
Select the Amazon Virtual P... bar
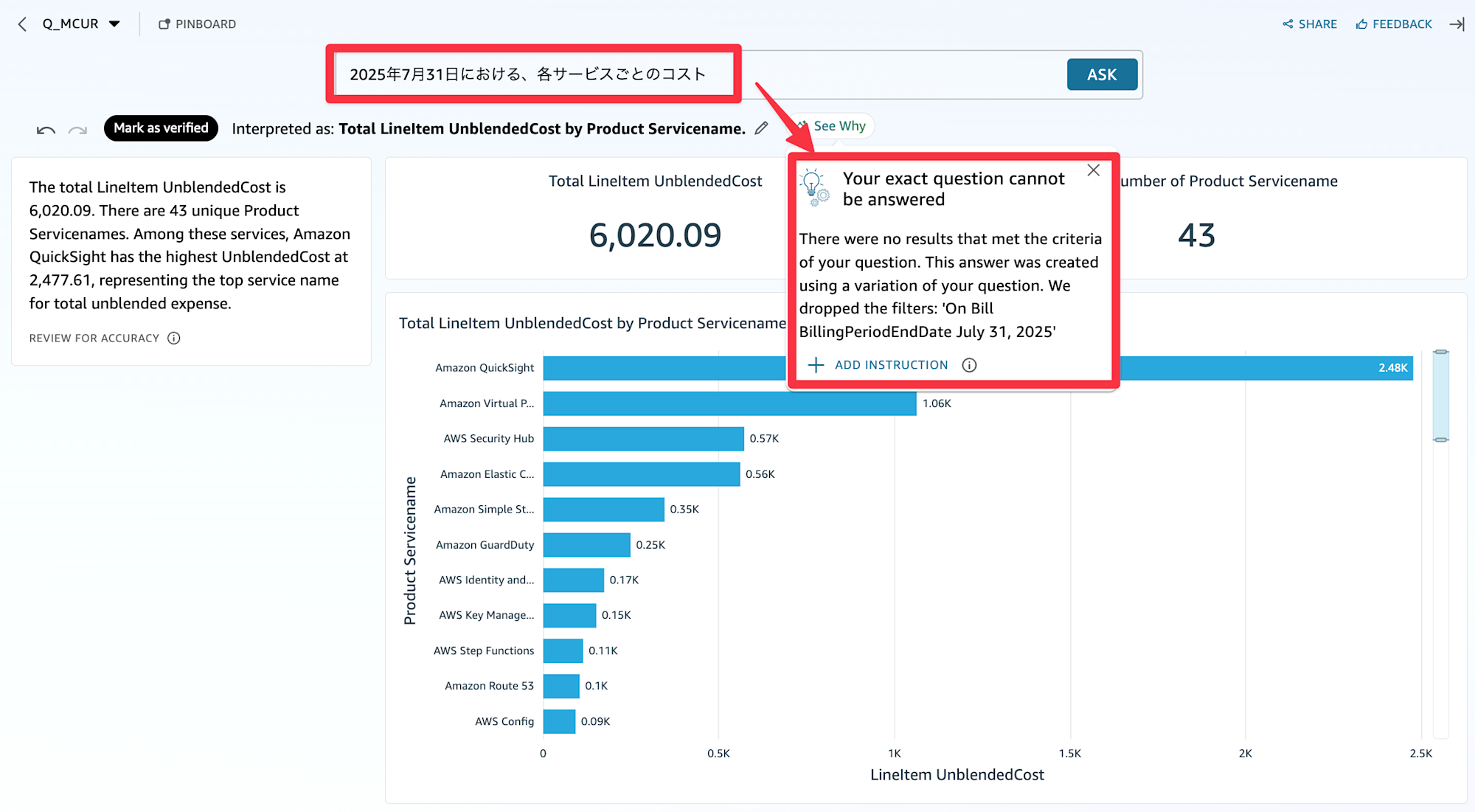729,403
